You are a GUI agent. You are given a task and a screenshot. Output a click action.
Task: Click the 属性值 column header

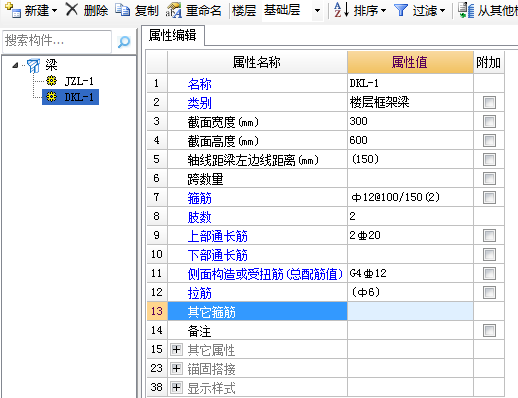[x=410, y=62]
